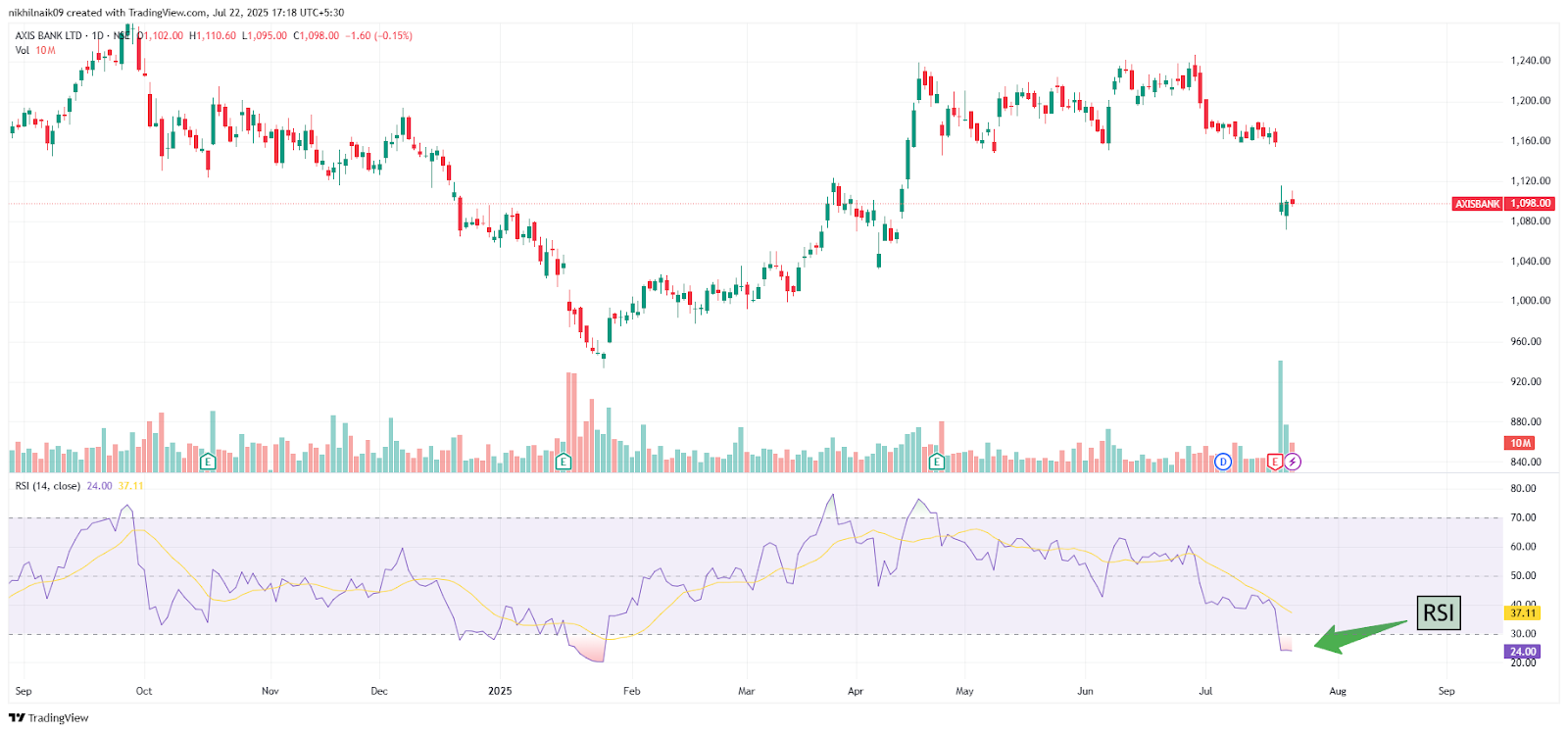1568x733 pixels.
Task: Click the red AXISBANK symbol price tag
Action: pos(1477,204)
